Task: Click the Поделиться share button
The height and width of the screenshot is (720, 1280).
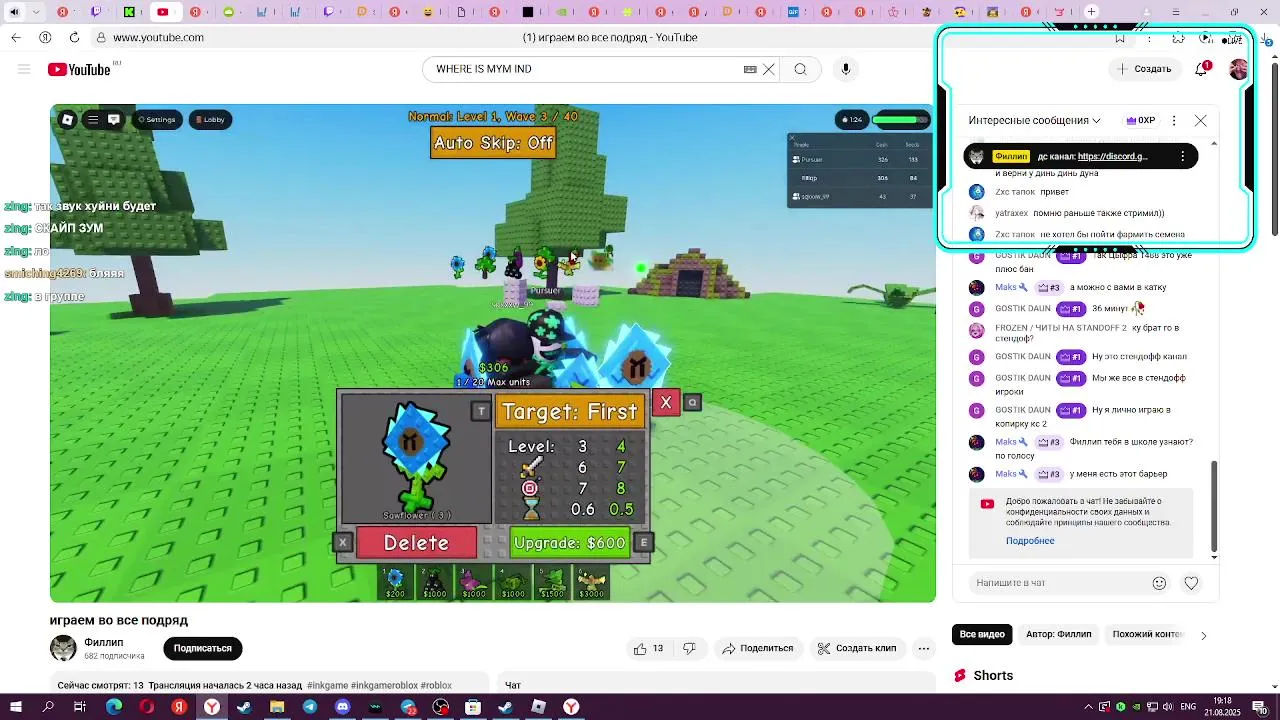Action: [758, 648]
